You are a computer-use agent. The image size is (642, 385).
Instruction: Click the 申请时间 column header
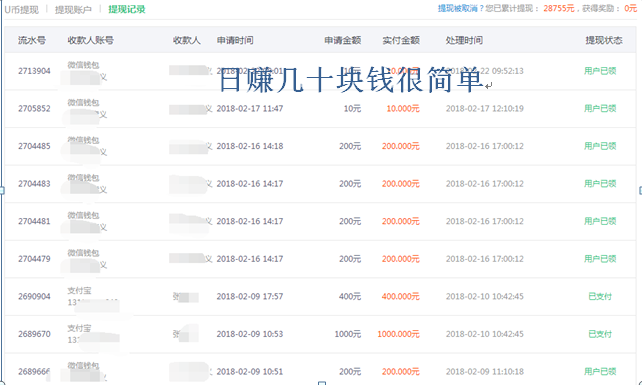pyautogui.click(x=235, y=40)
